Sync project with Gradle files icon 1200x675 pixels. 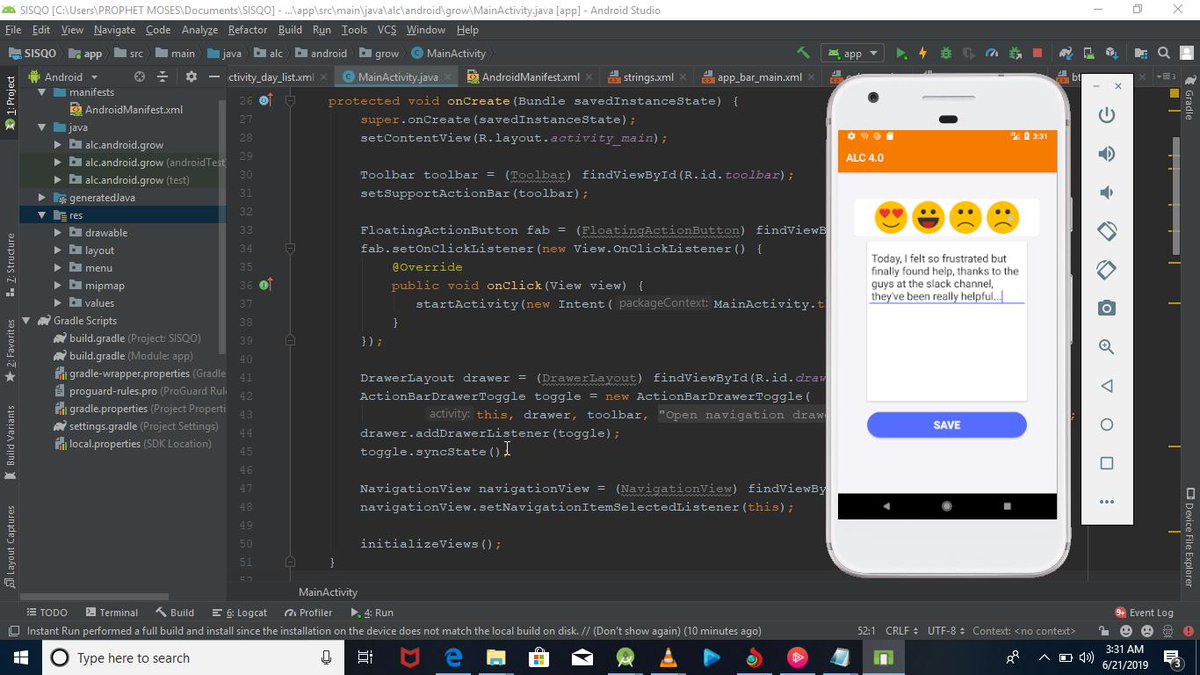click(1065, 53)
